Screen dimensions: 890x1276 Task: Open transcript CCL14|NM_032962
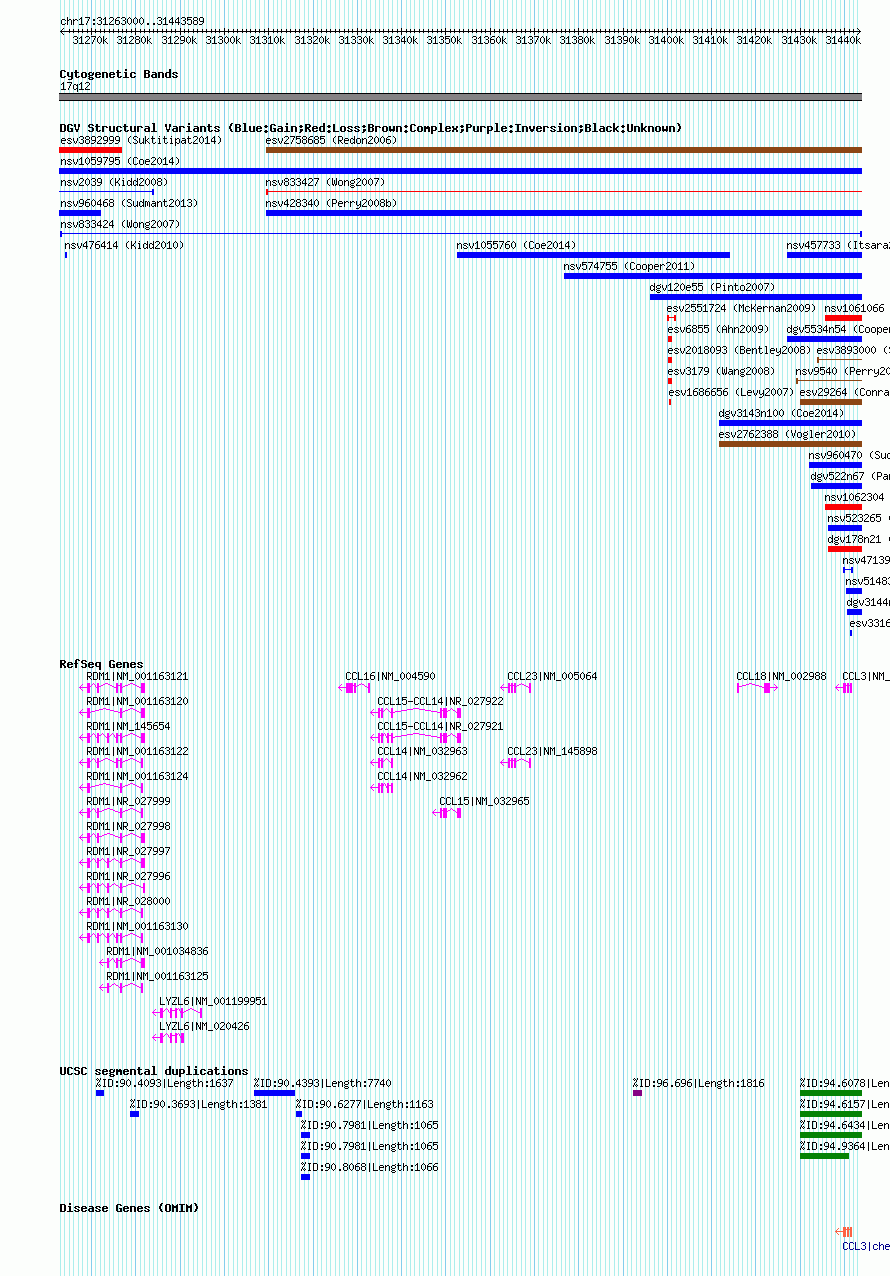coord(422,776)
